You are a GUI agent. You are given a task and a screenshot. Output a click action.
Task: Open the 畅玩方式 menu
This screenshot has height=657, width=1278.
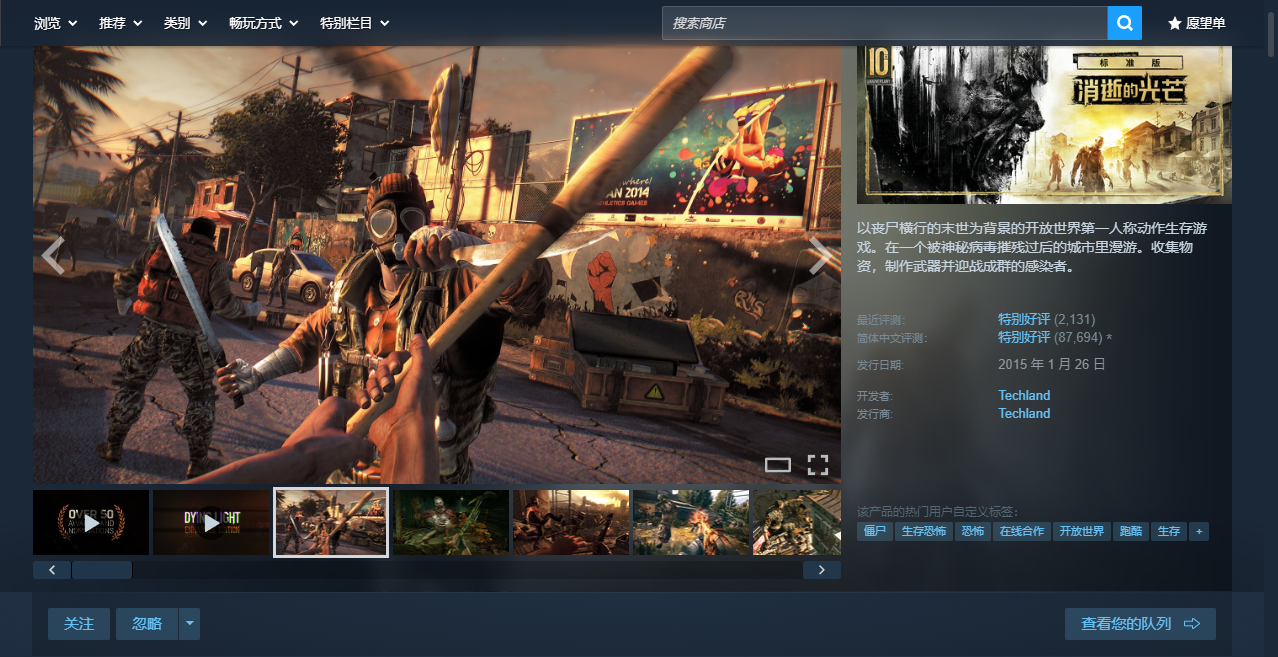pyautogui.click(x=264, y=23)
